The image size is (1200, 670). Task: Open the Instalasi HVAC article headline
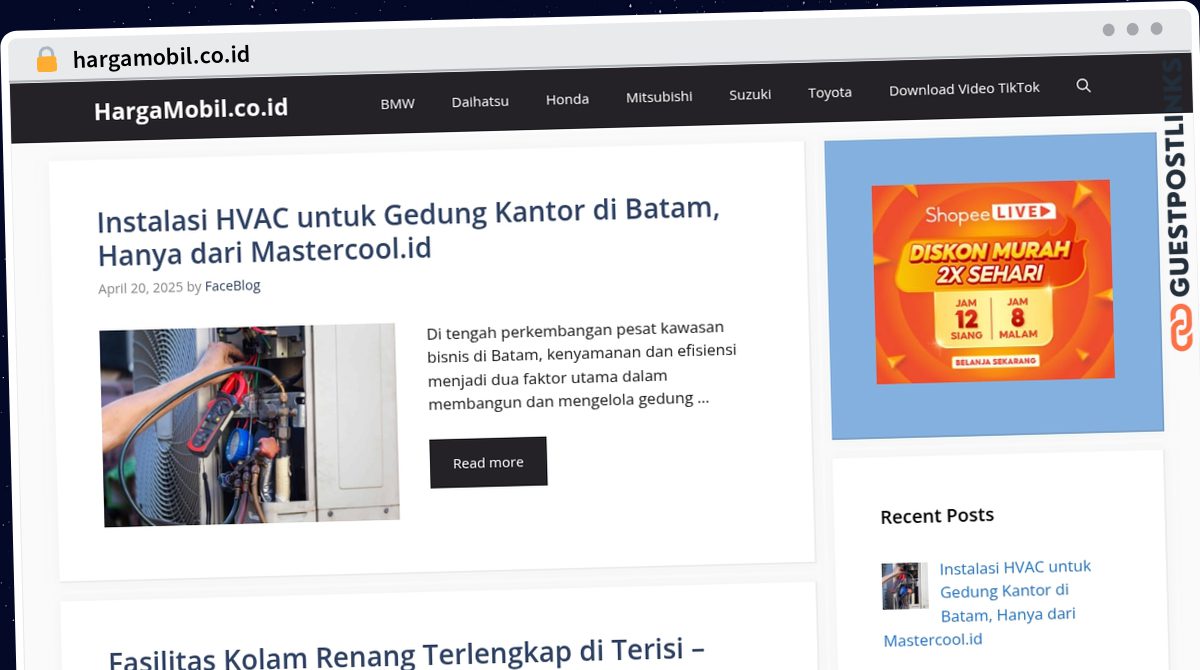click(409, 231)
